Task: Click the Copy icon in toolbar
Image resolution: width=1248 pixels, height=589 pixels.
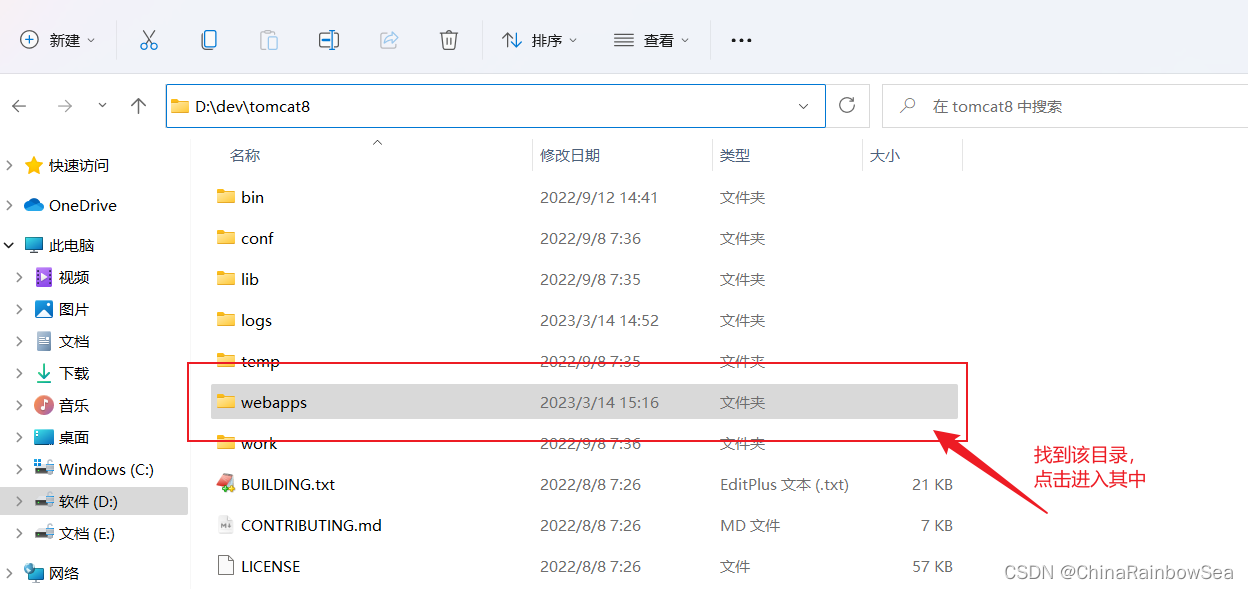Action: click(x=209, y=40)
